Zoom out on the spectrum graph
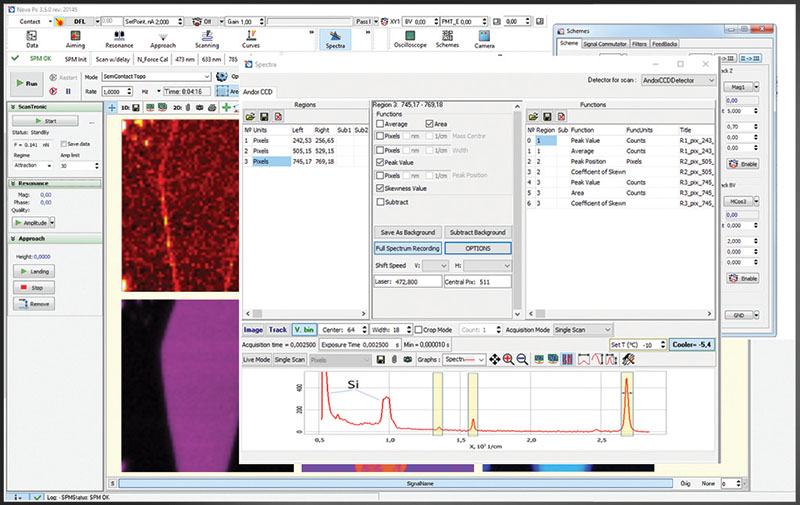This screenshot has height=505, width=800. 521,358
